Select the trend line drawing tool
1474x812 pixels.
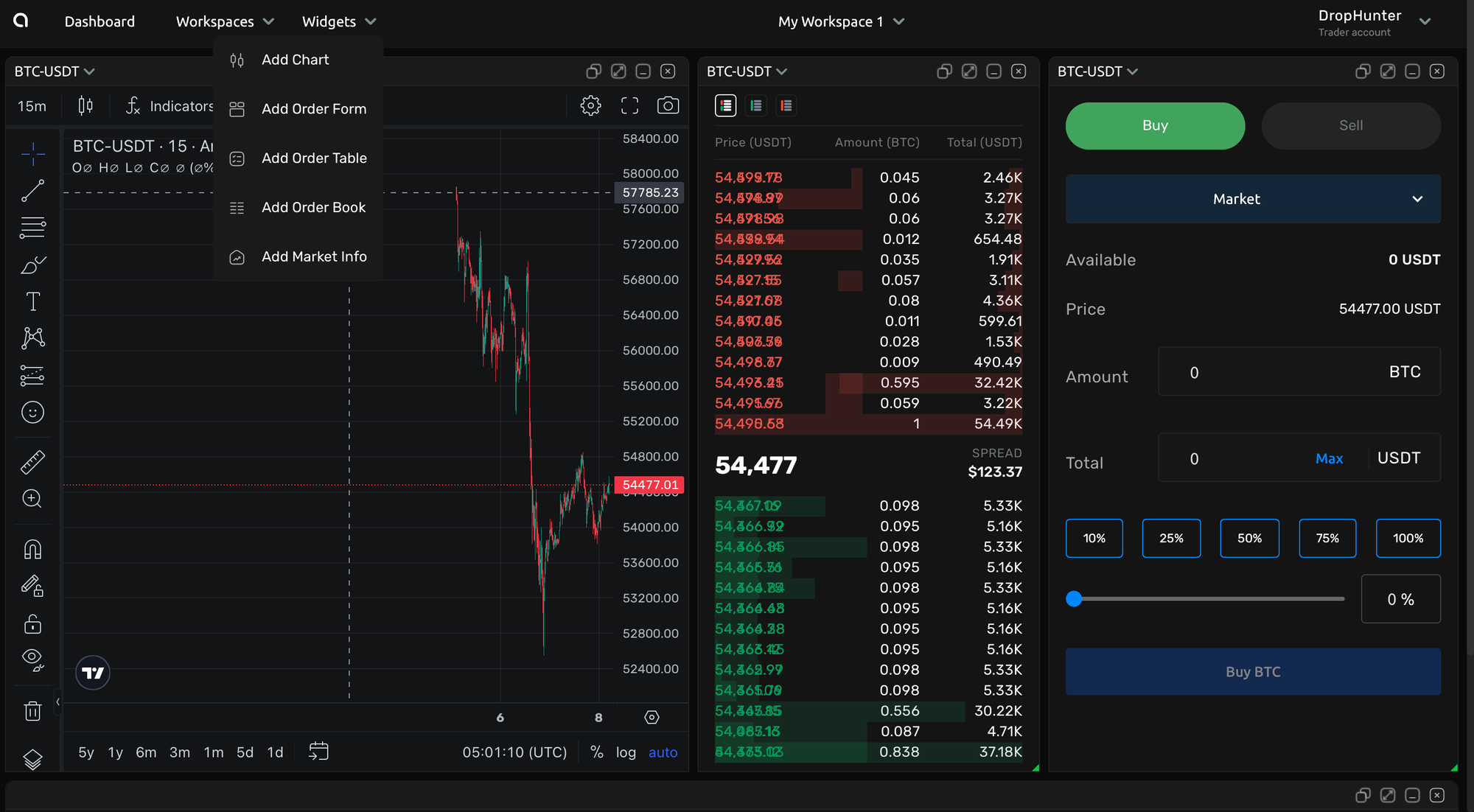(x=32, y=191)
